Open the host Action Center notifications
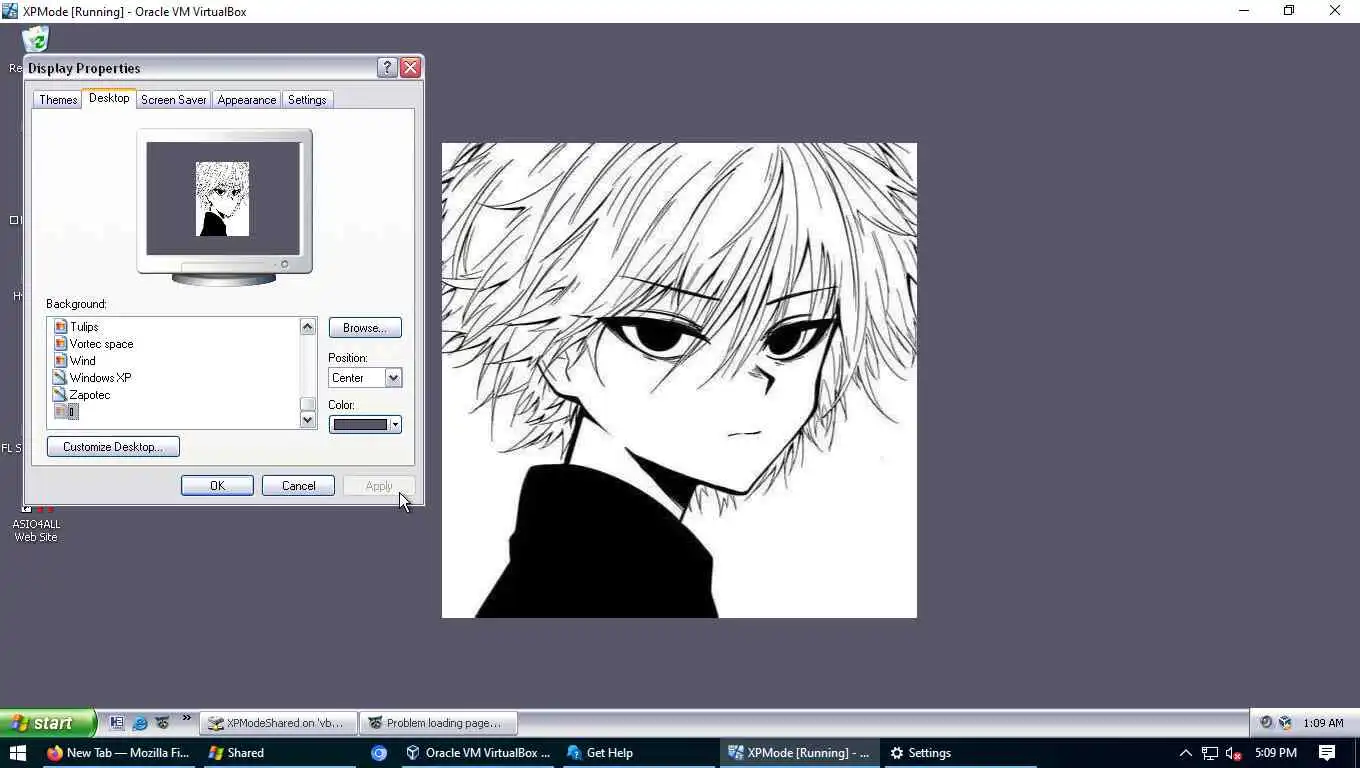Viewport: 1360px width, 768px height. [x=1327, y=753]
